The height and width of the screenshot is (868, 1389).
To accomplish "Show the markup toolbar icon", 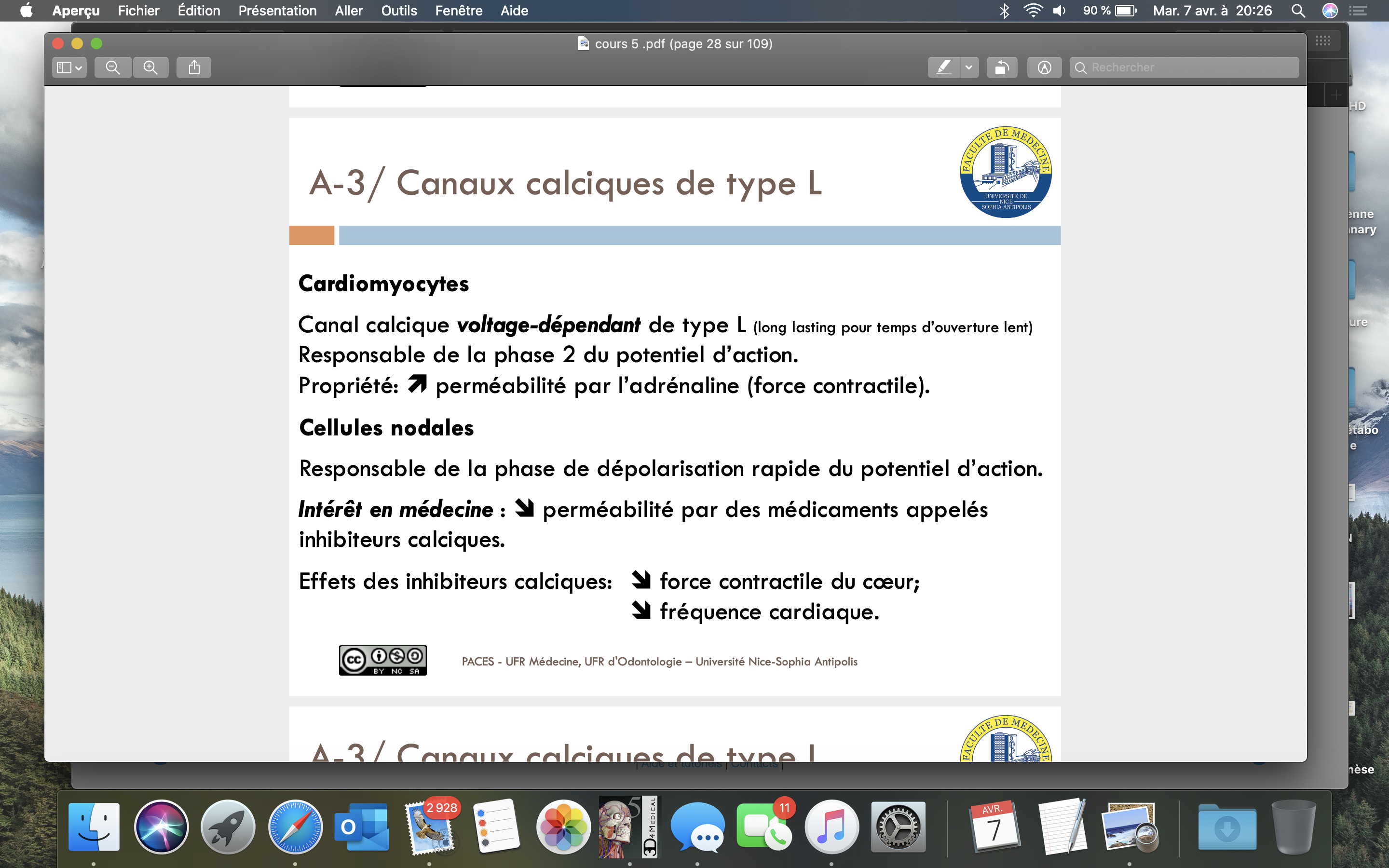I will pos(1044,68).
